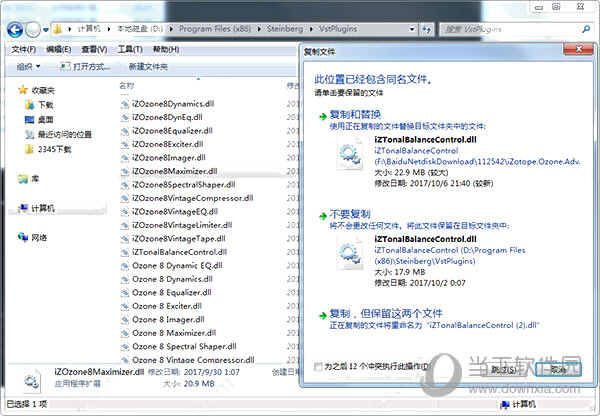Open the address bar history dropdown

pyautogui.click(x=412, y=29)
